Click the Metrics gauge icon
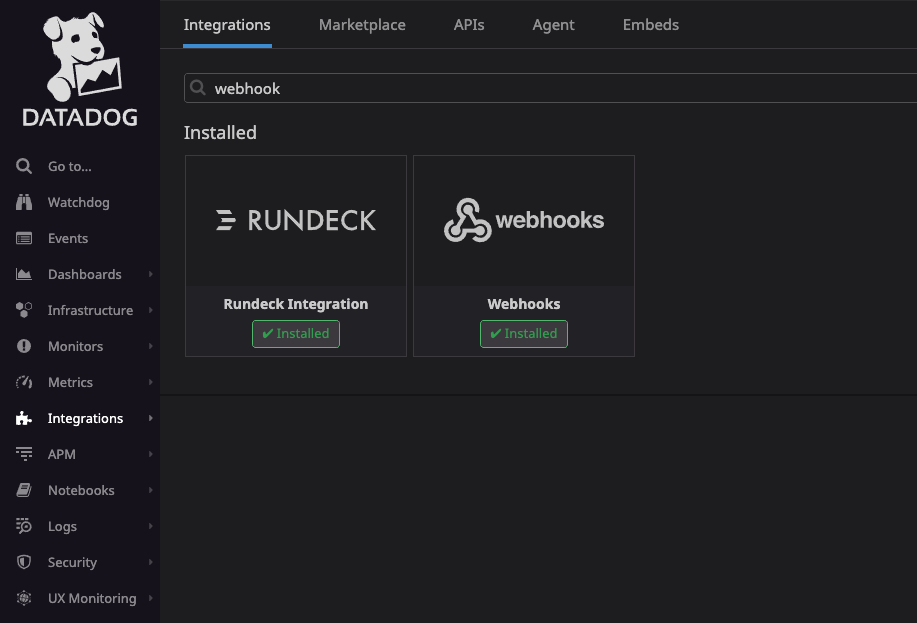Image resolution: width=917 pixels, height=623 pixels. click(24, 382)
